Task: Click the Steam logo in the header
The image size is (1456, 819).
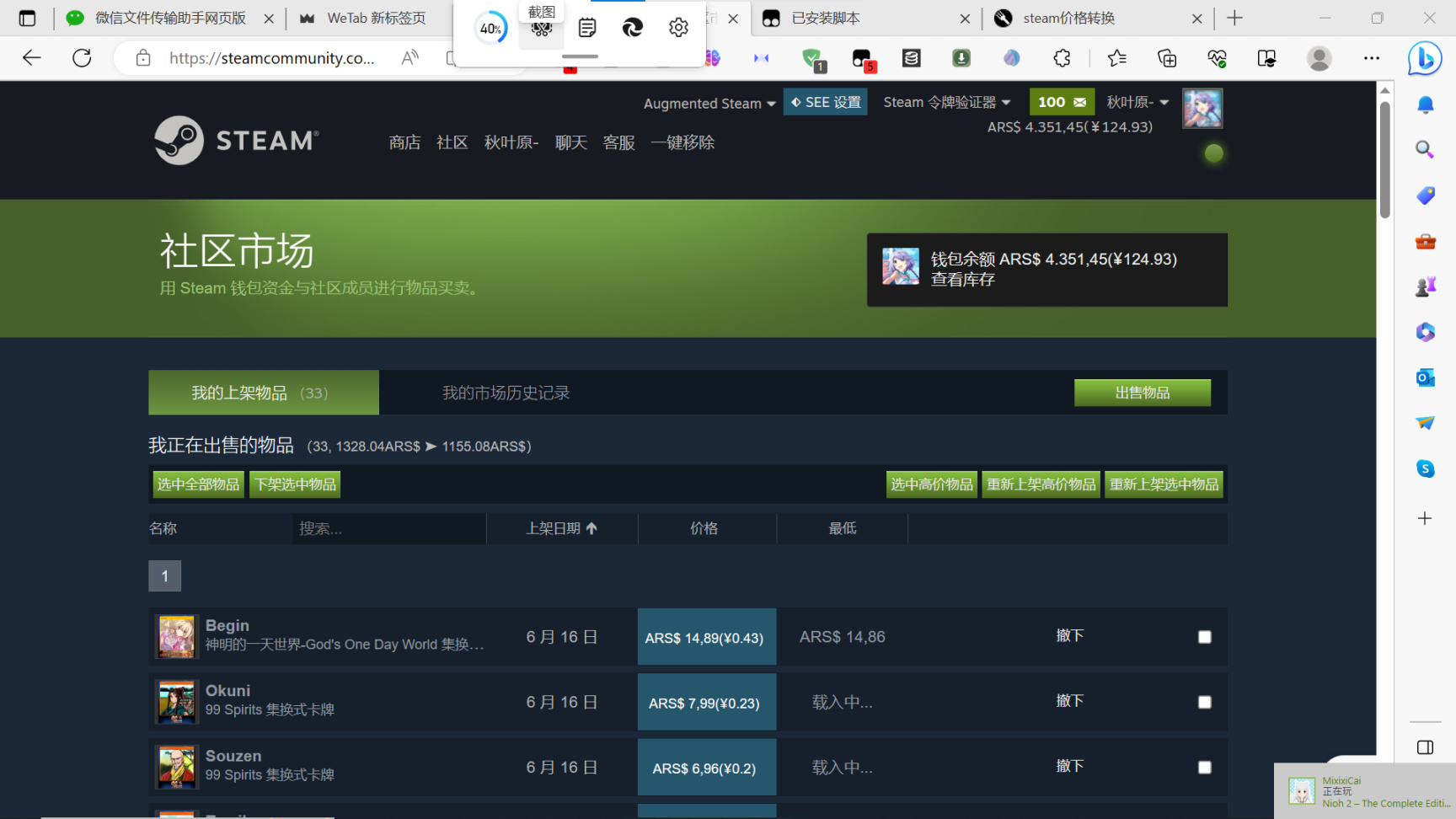Action: 237,140
